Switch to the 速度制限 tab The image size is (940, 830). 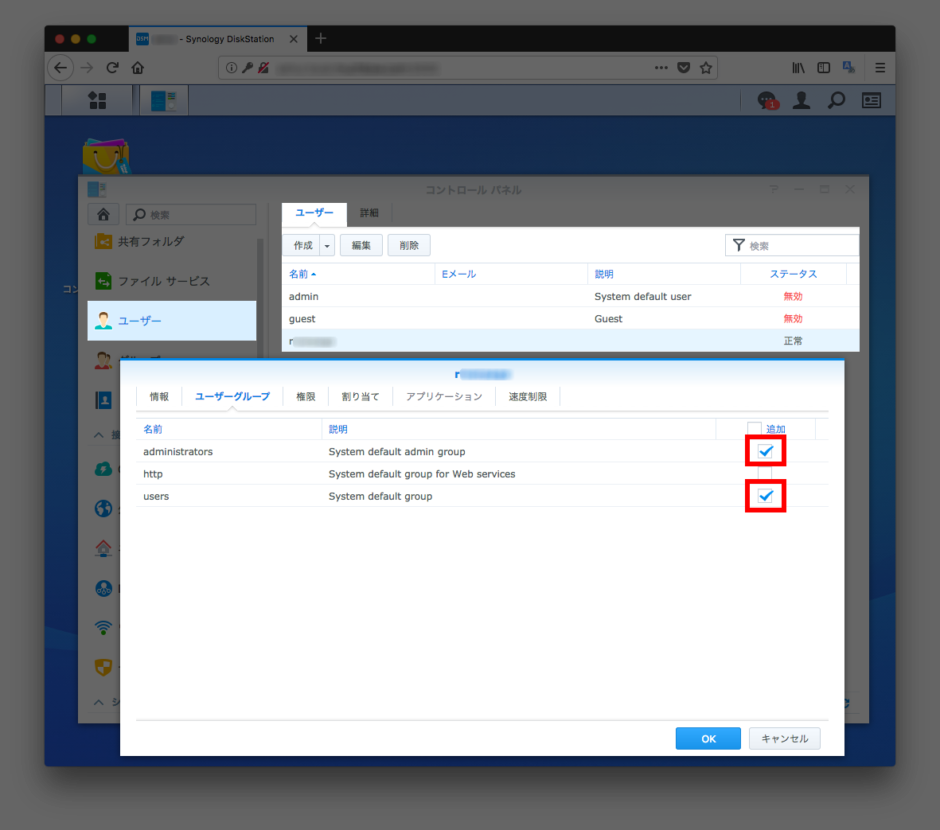click(x=527, y=397)
